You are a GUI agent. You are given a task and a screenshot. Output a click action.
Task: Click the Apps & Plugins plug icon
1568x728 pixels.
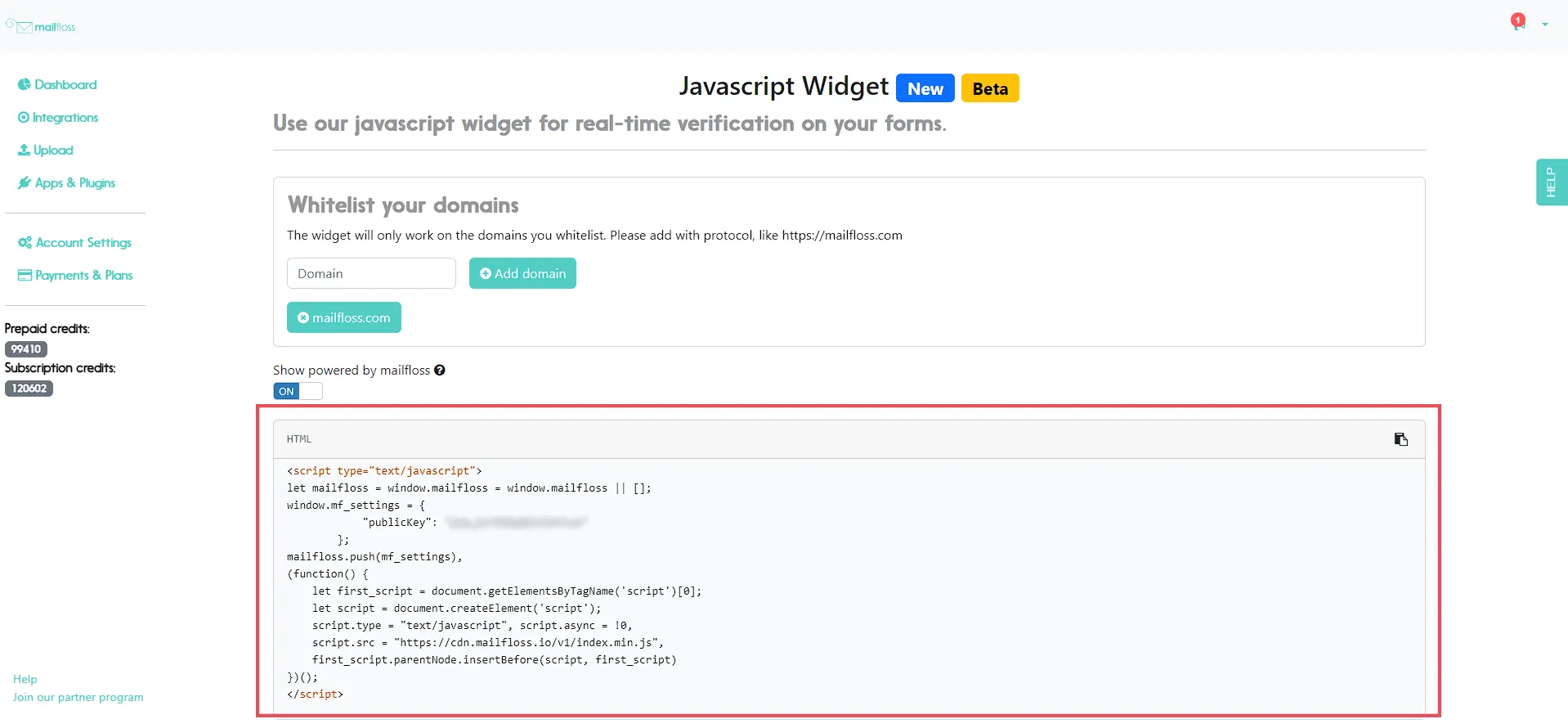[x=25, y=182]
